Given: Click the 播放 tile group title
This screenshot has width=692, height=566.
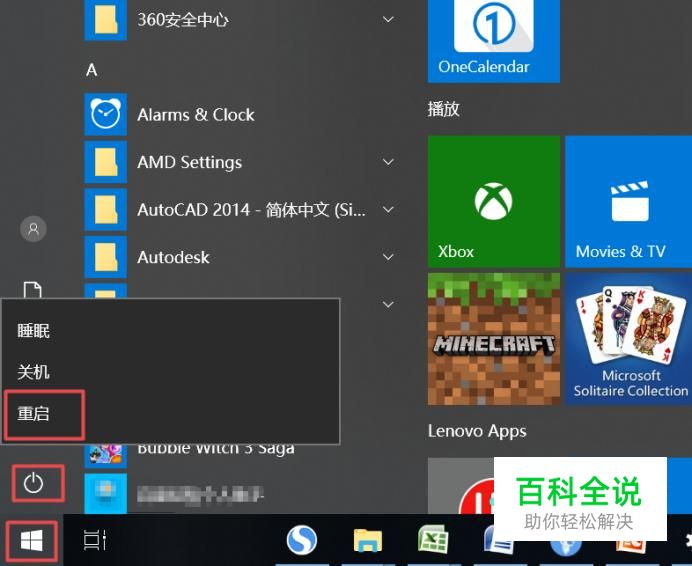Looking at the screenshot, I should (444, 109).
